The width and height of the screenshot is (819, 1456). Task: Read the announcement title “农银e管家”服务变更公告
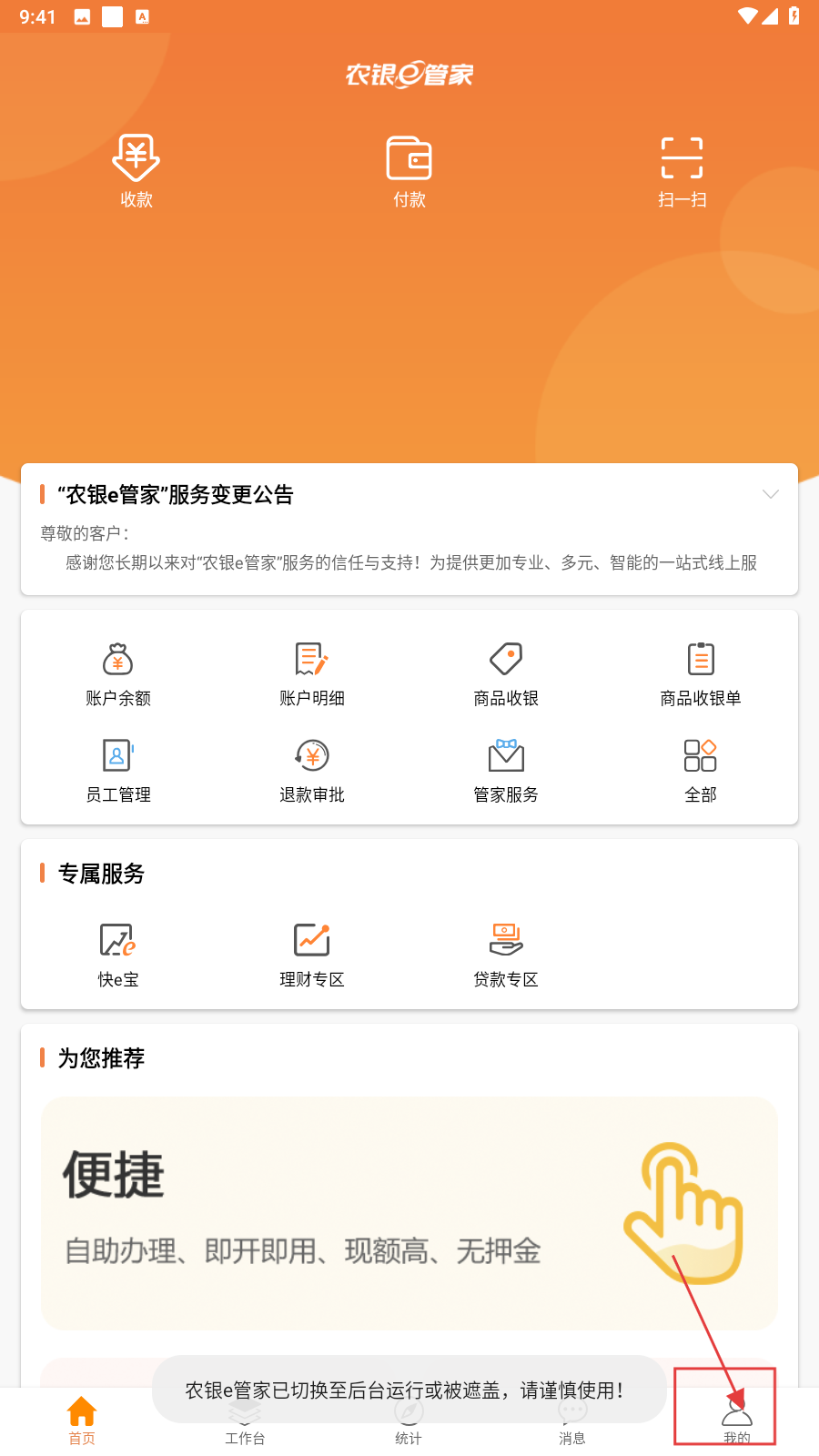[176, 494]
